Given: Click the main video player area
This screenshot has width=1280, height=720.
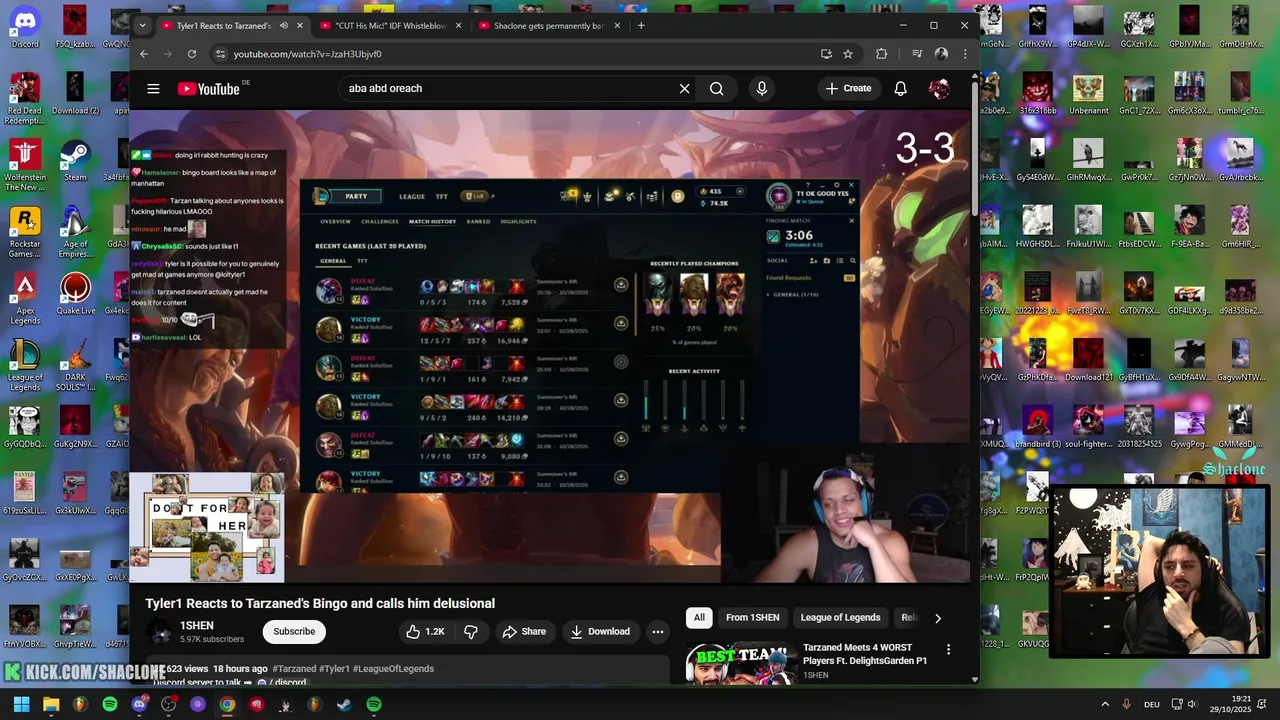Looking at the screenshot, I should click(x=550, y=346).
